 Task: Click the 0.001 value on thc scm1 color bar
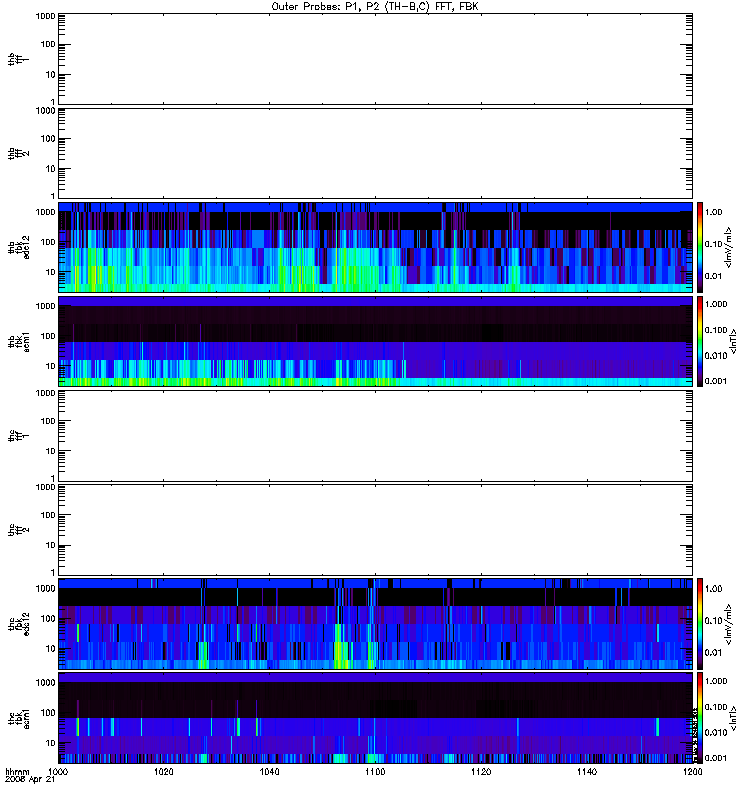pyautogui.click(x=716, y=758)
